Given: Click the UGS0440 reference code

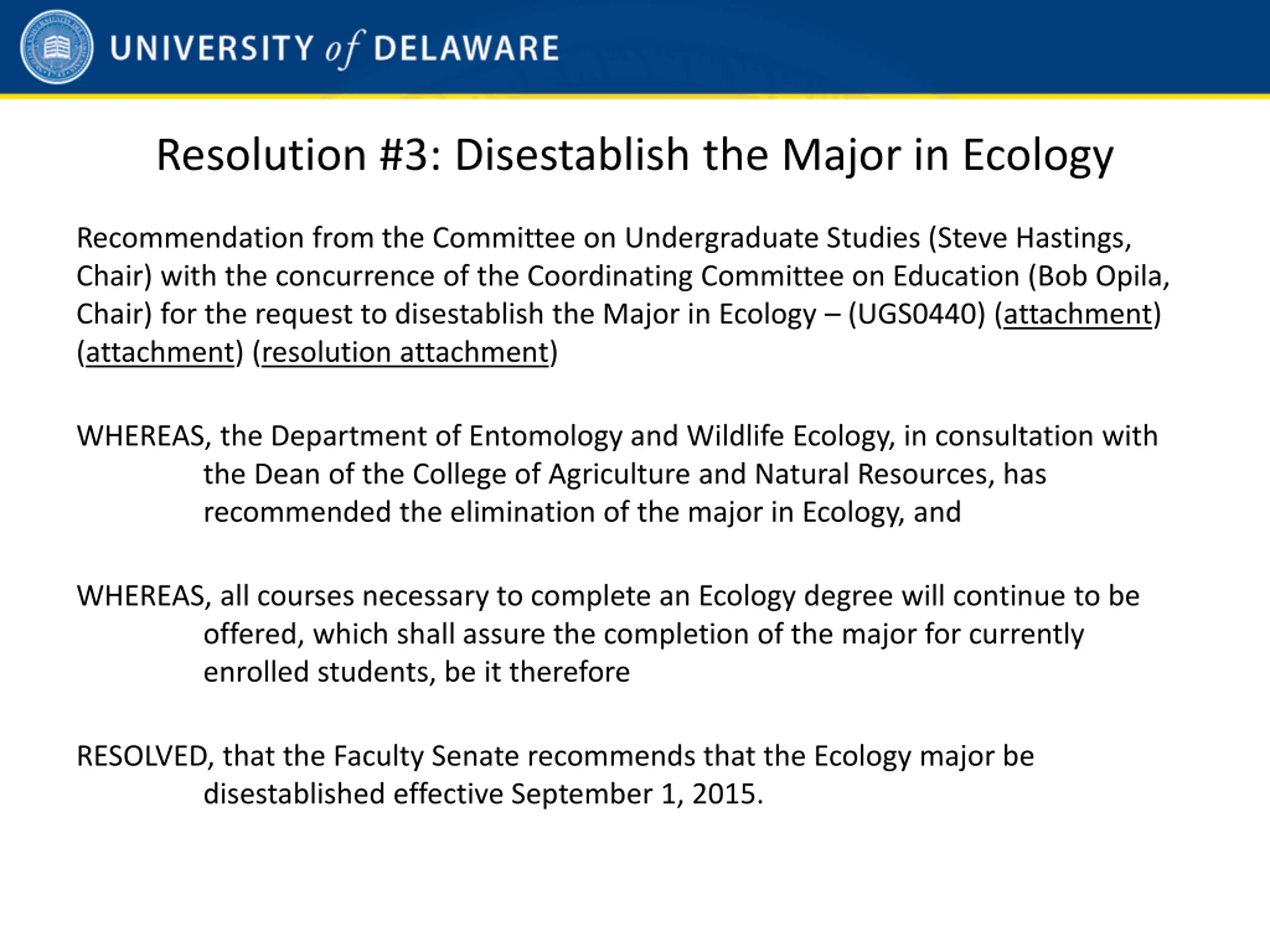Looking at the screenshot, I should pyautogui.click(x=916, y=314).
